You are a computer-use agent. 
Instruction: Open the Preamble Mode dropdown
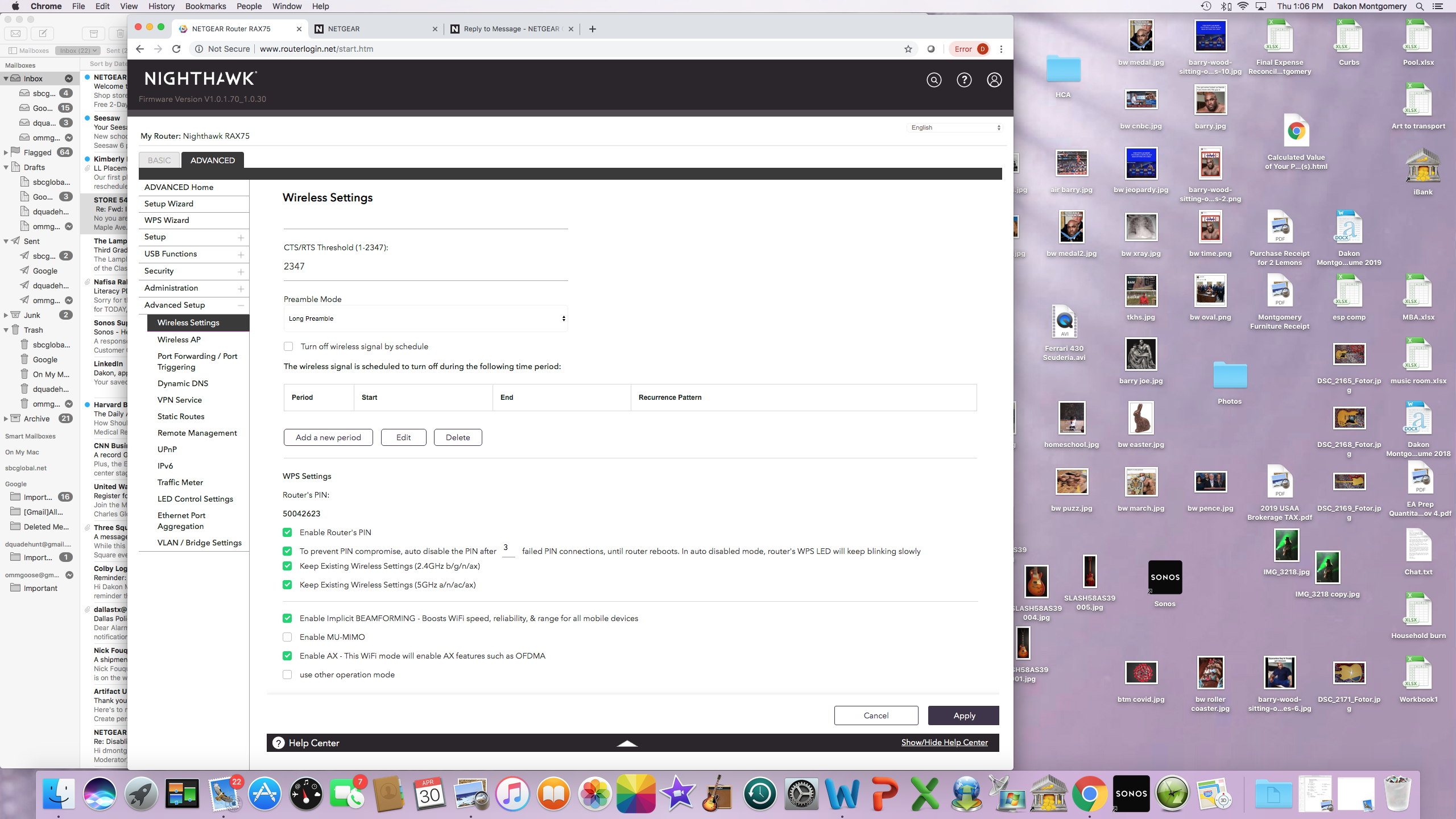click(425, 318)
